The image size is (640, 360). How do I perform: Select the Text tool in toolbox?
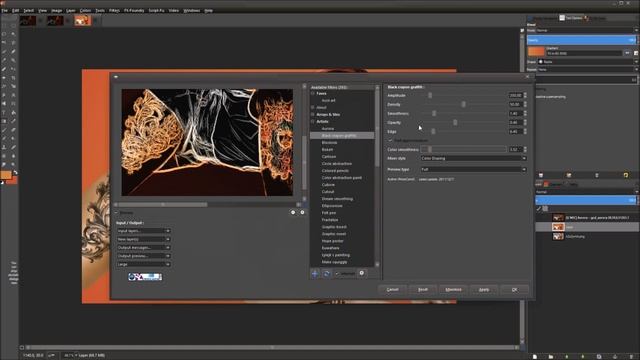click(5, 112)
